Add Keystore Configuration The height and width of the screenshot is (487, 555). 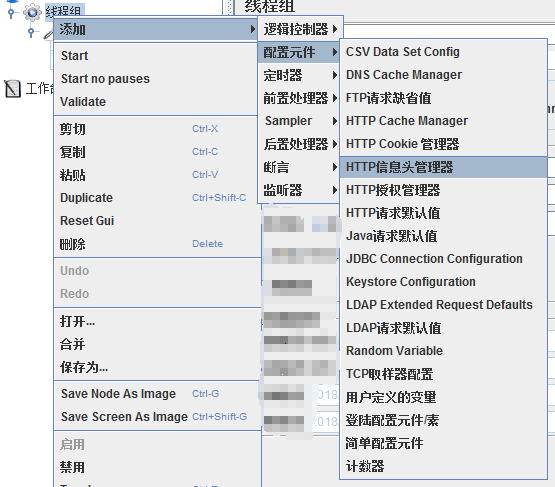[x=444, y=282]
